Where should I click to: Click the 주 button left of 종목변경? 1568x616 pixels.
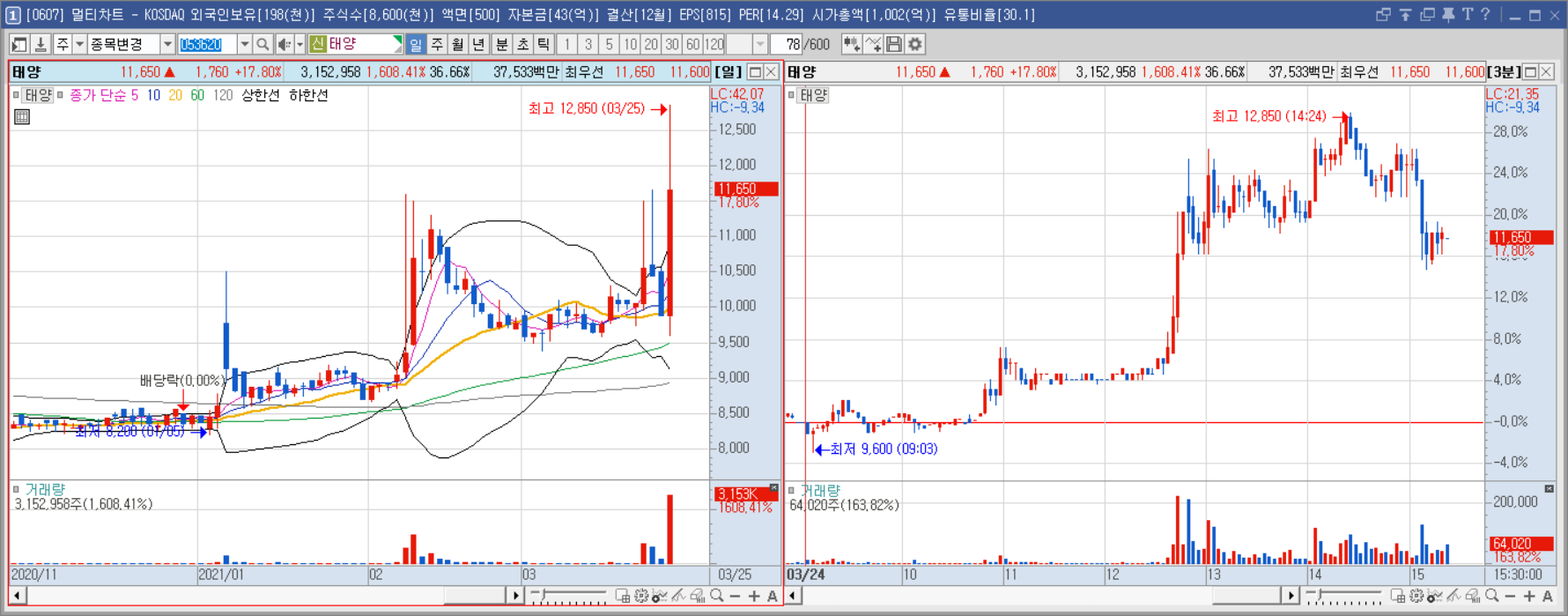(63, 44)
